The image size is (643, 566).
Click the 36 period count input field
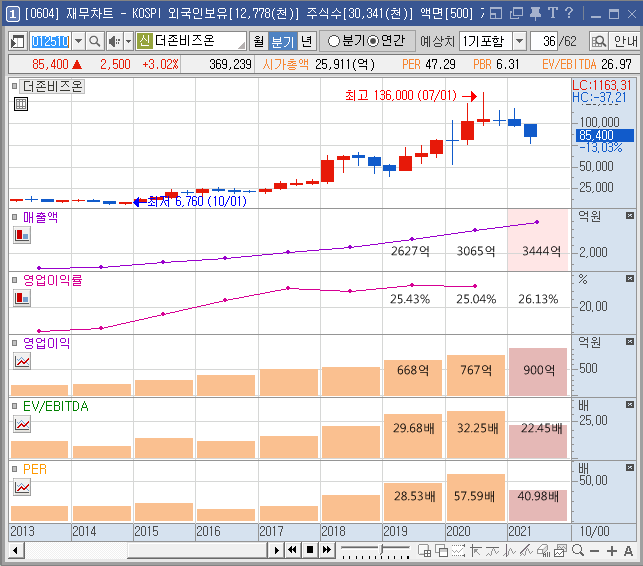[x=544, y=41]
